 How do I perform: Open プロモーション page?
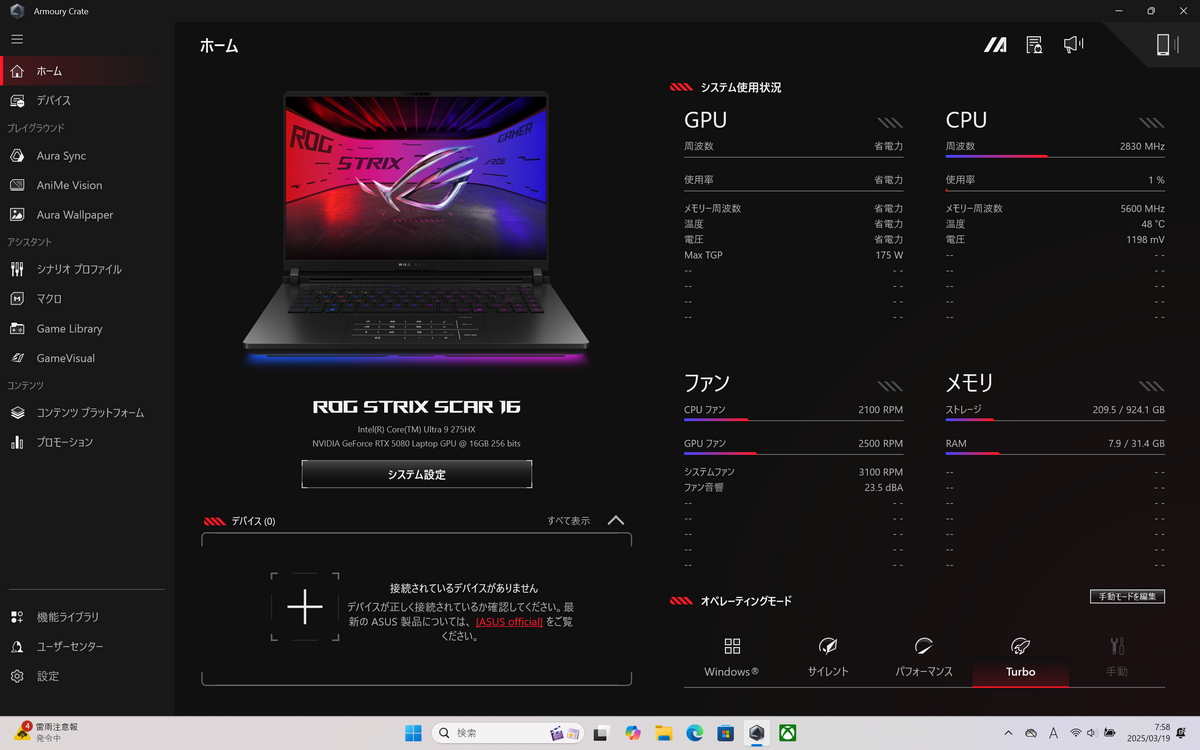click(87, 442)
